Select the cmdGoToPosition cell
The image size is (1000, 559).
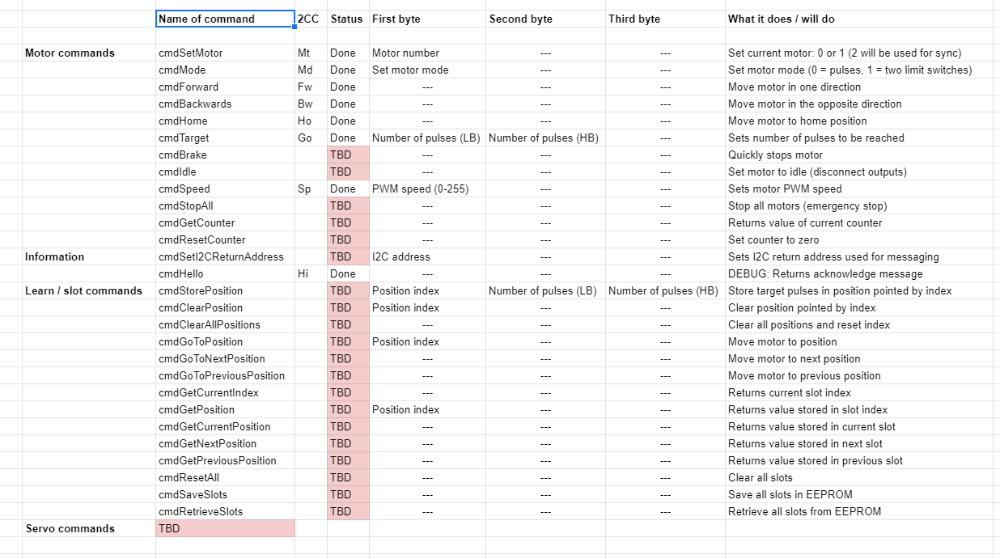(225, 342)
